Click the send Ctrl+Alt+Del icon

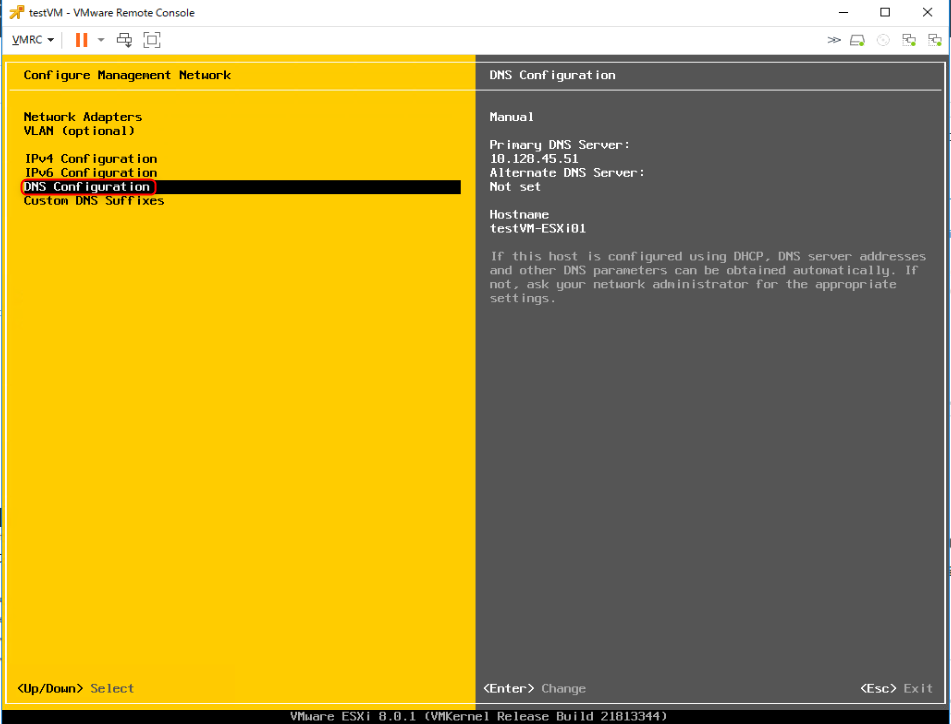click(x=124, y=40)
